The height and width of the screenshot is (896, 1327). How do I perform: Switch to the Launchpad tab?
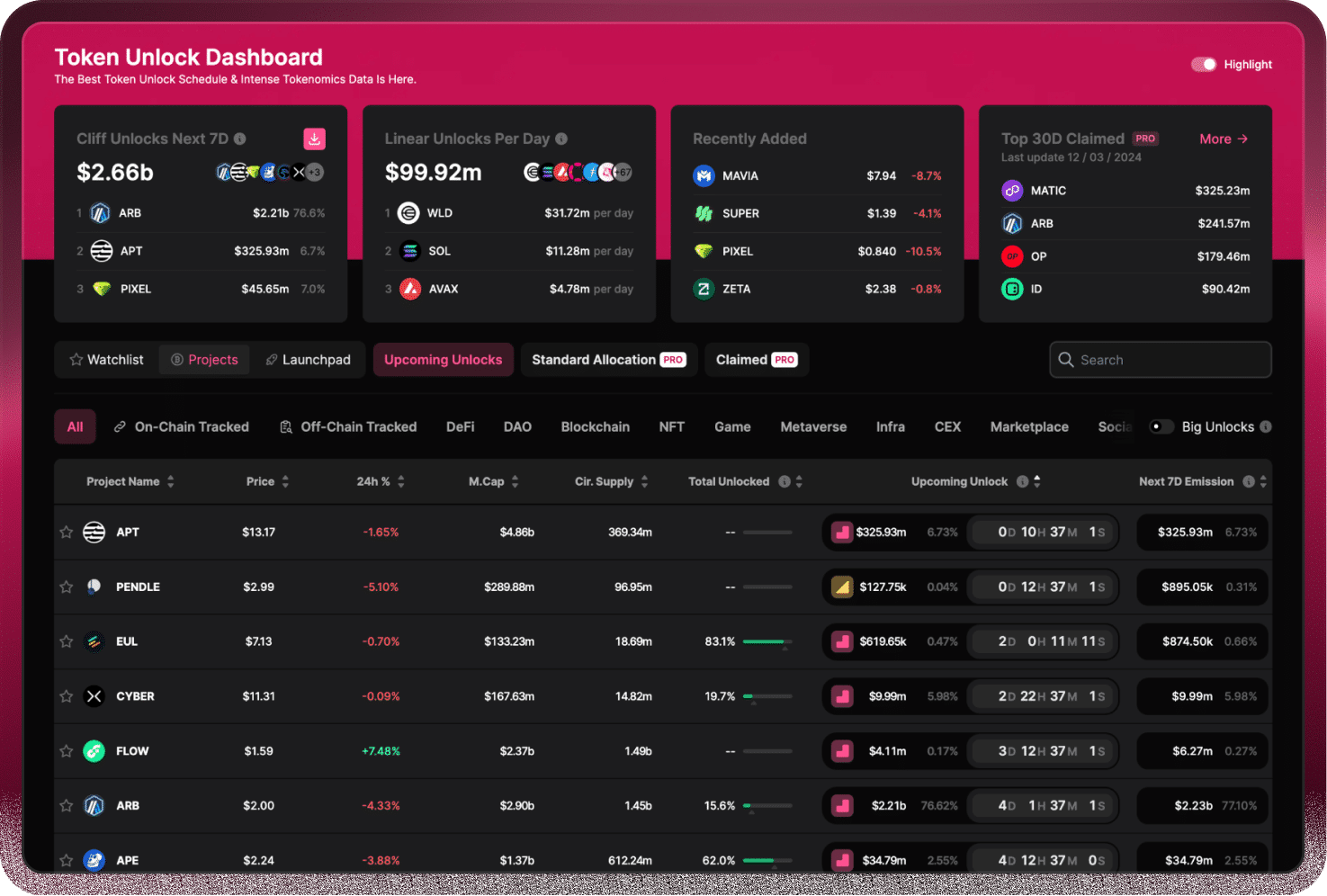tap(308, 360)
